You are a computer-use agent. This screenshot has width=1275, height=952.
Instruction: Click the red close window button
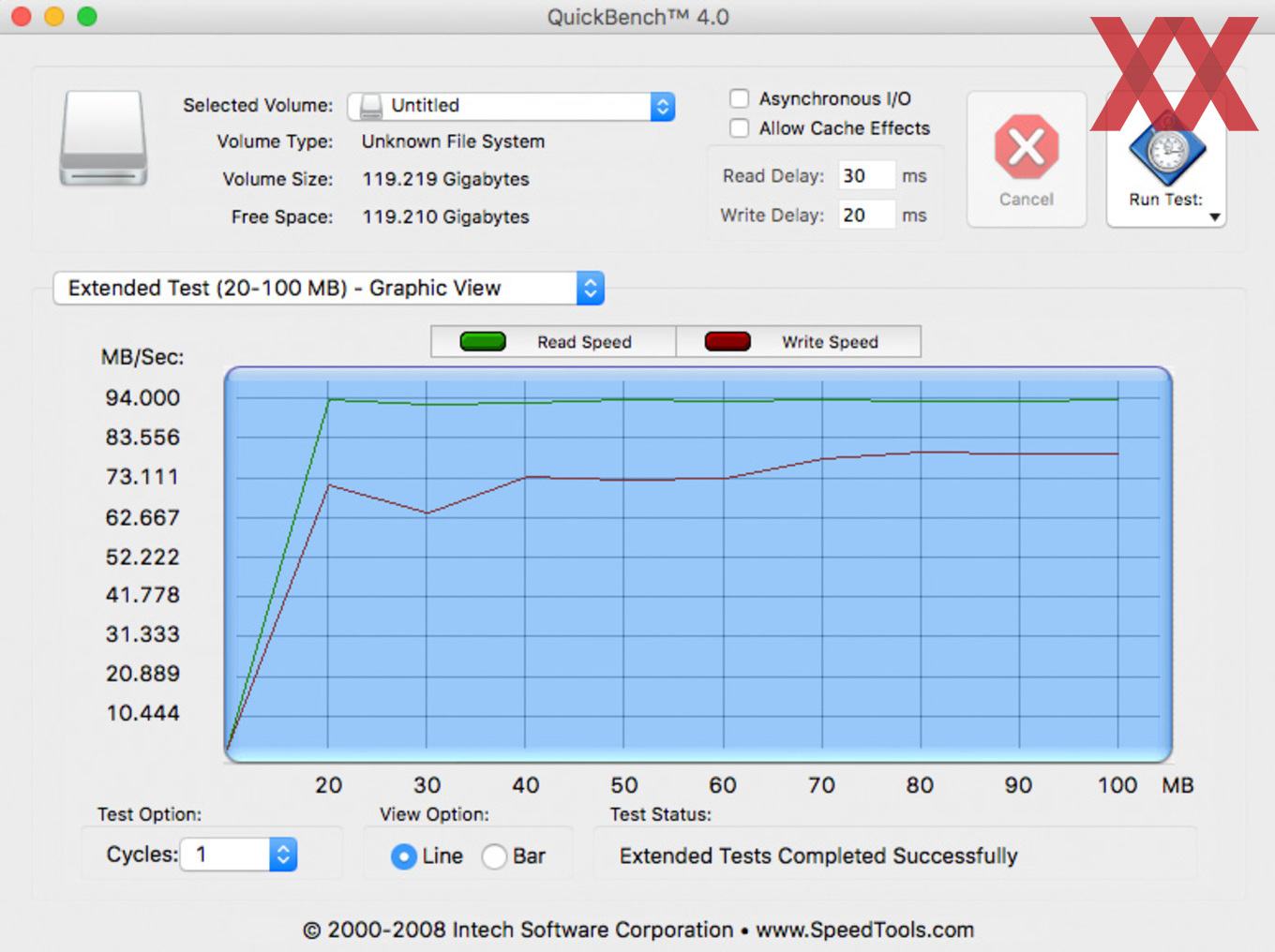(21, 17)
